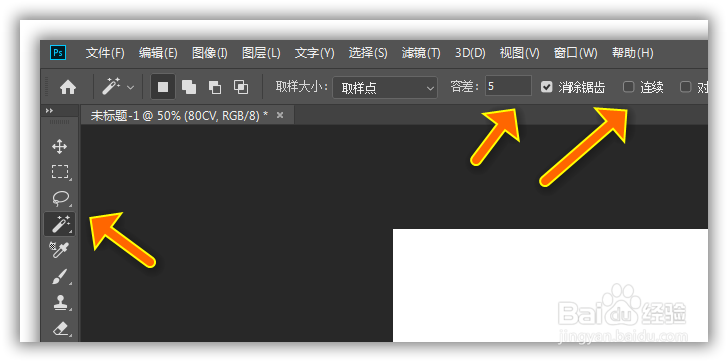Enable the 连续 contiguous checkbox
728x362 pixels.
point(628,87)
